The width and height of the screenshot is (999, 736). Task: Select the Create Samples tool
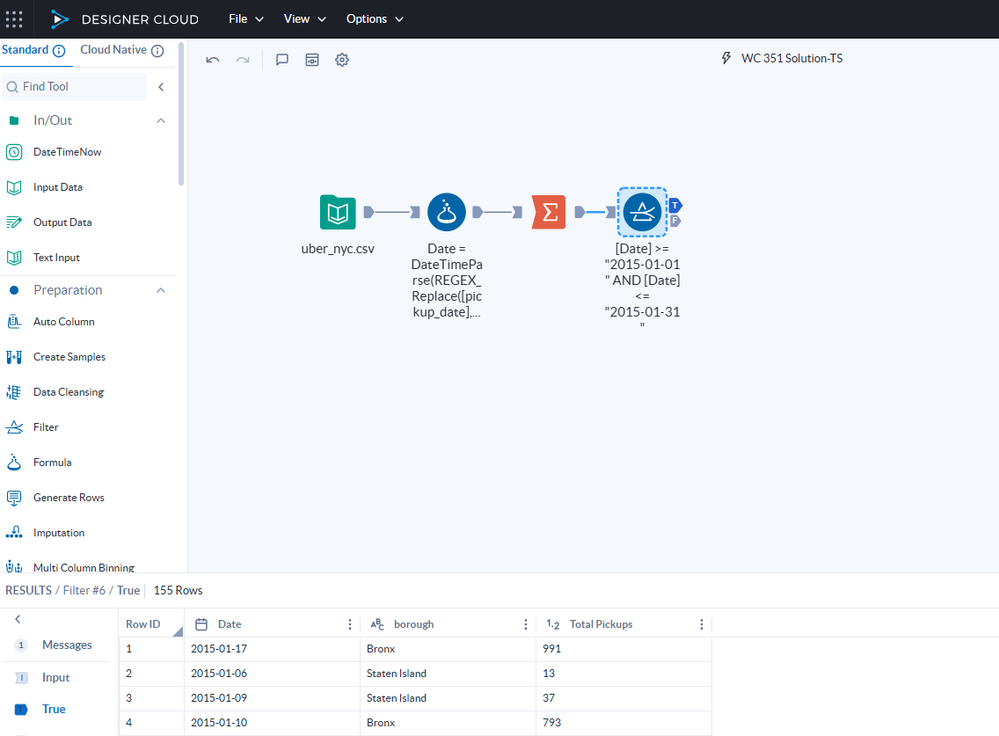tap(69, 357)
